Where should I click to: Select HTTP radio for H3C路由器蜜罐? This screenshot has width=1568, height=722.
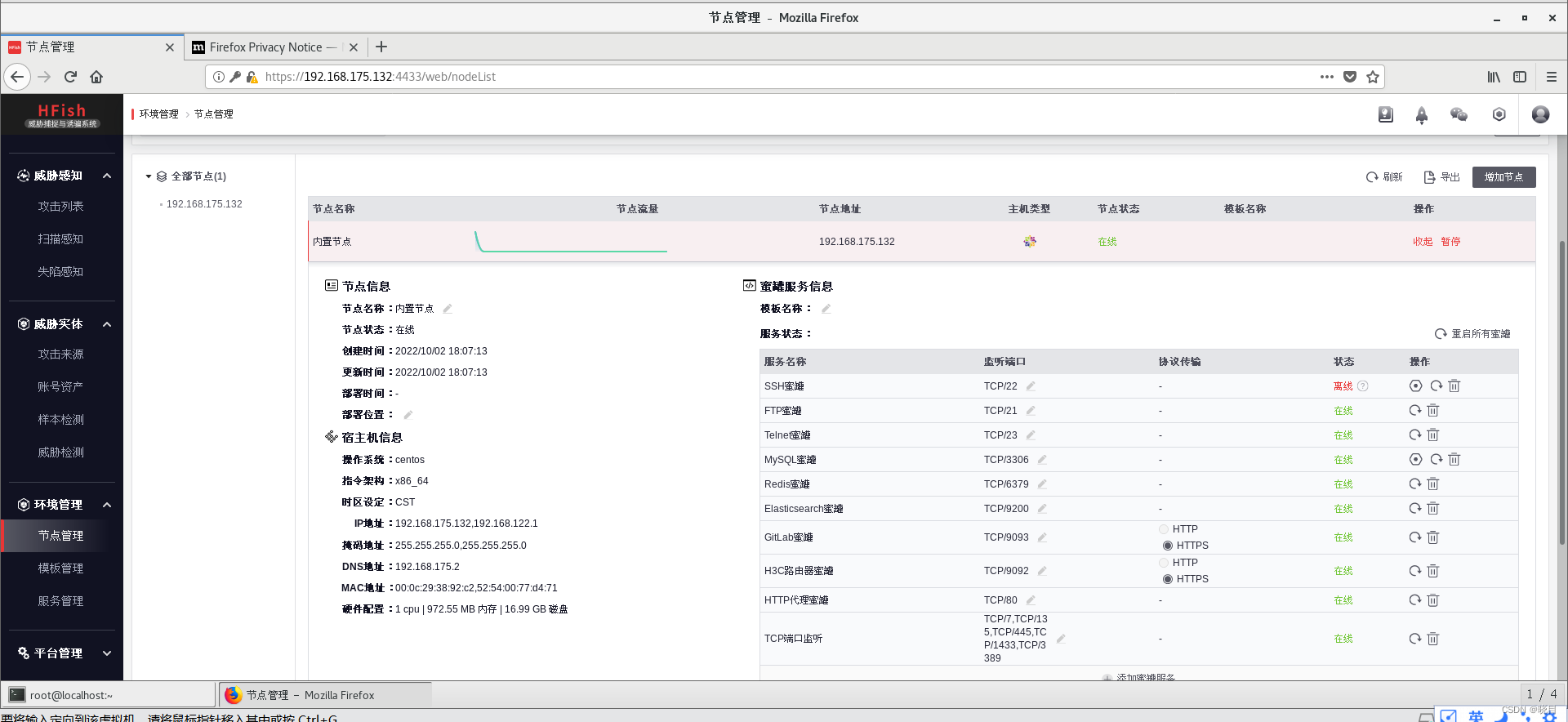click(1164, 563)
